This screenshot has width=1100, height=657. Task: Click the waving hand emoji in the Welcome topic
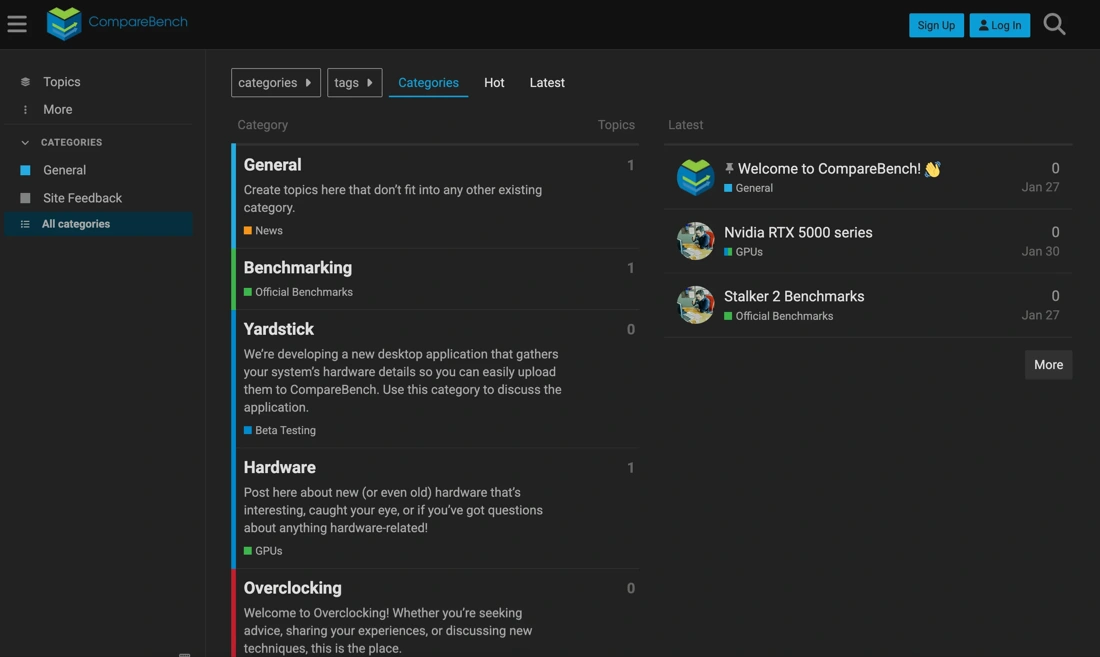coord(932,168)
